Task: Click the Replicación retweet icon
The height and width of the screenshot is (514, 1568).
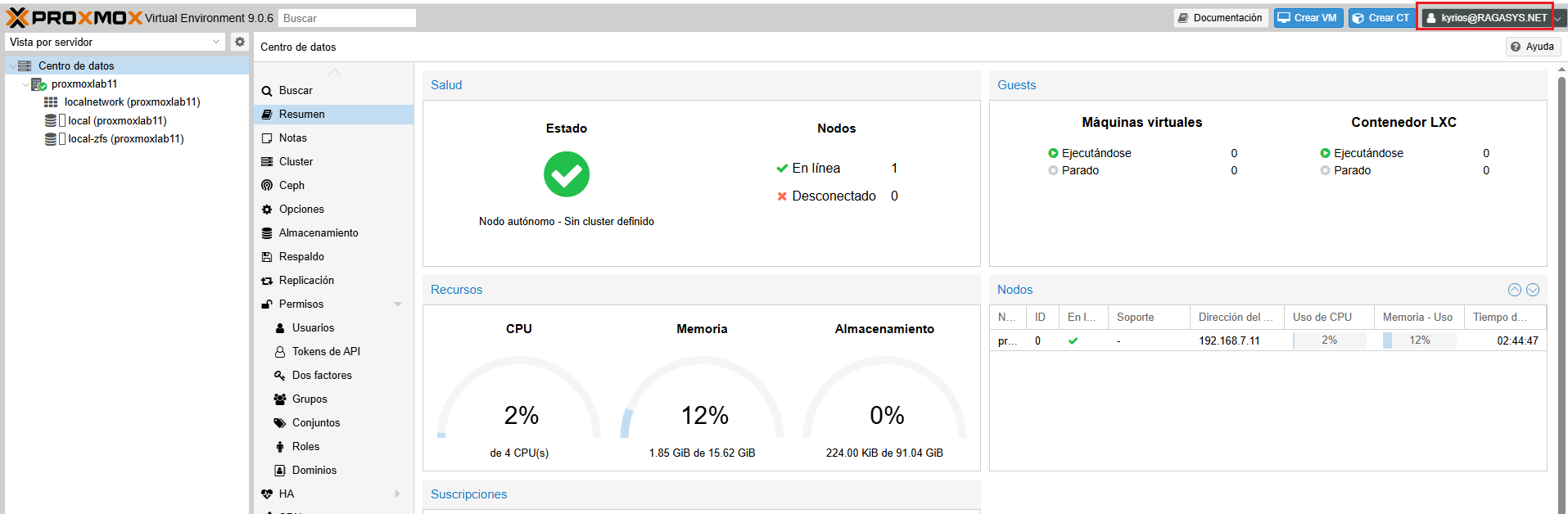Action: [x=267, y=281]
